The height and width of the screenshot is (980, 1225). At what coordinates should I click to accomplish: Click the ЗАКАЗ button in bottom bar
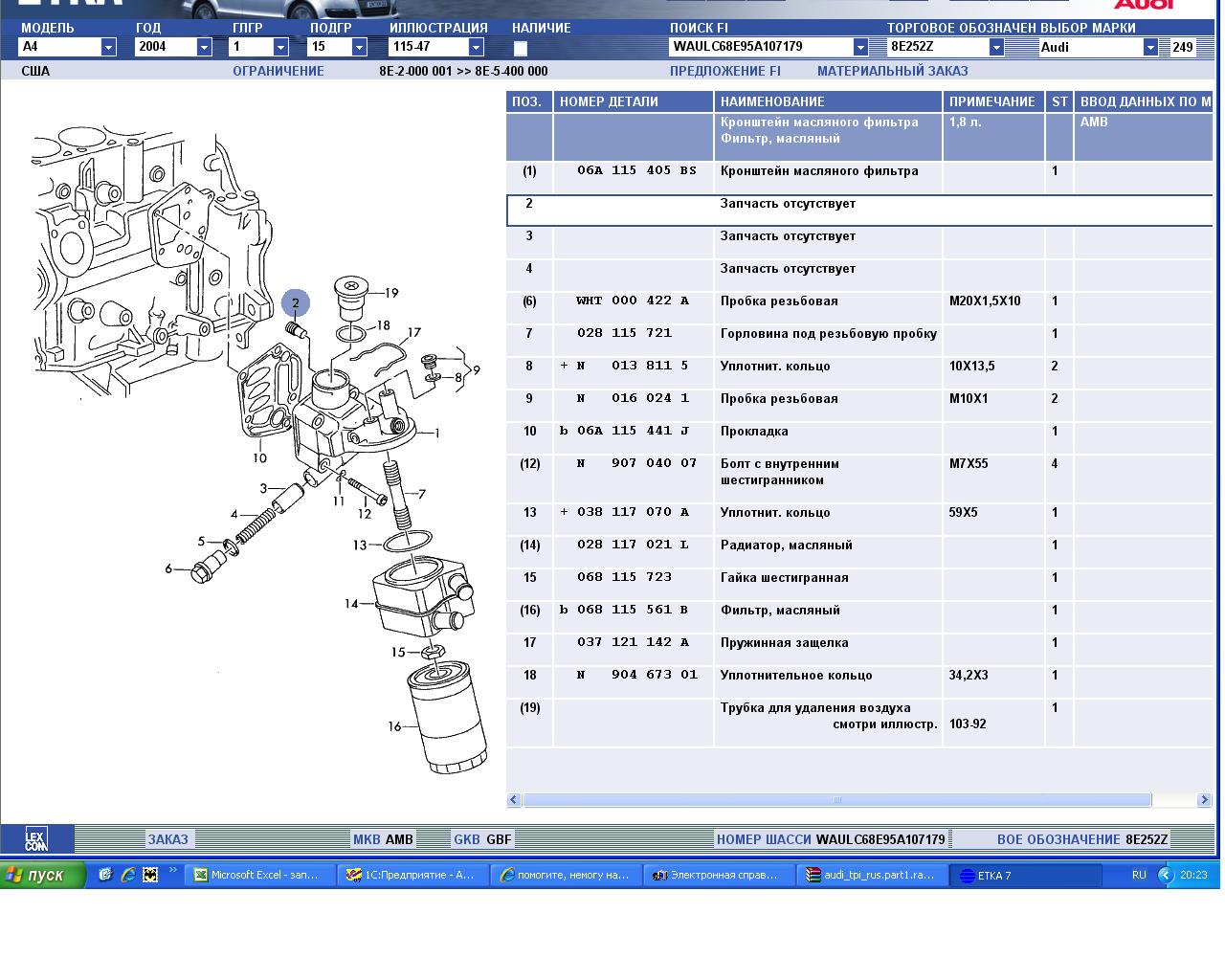[167, 839]
